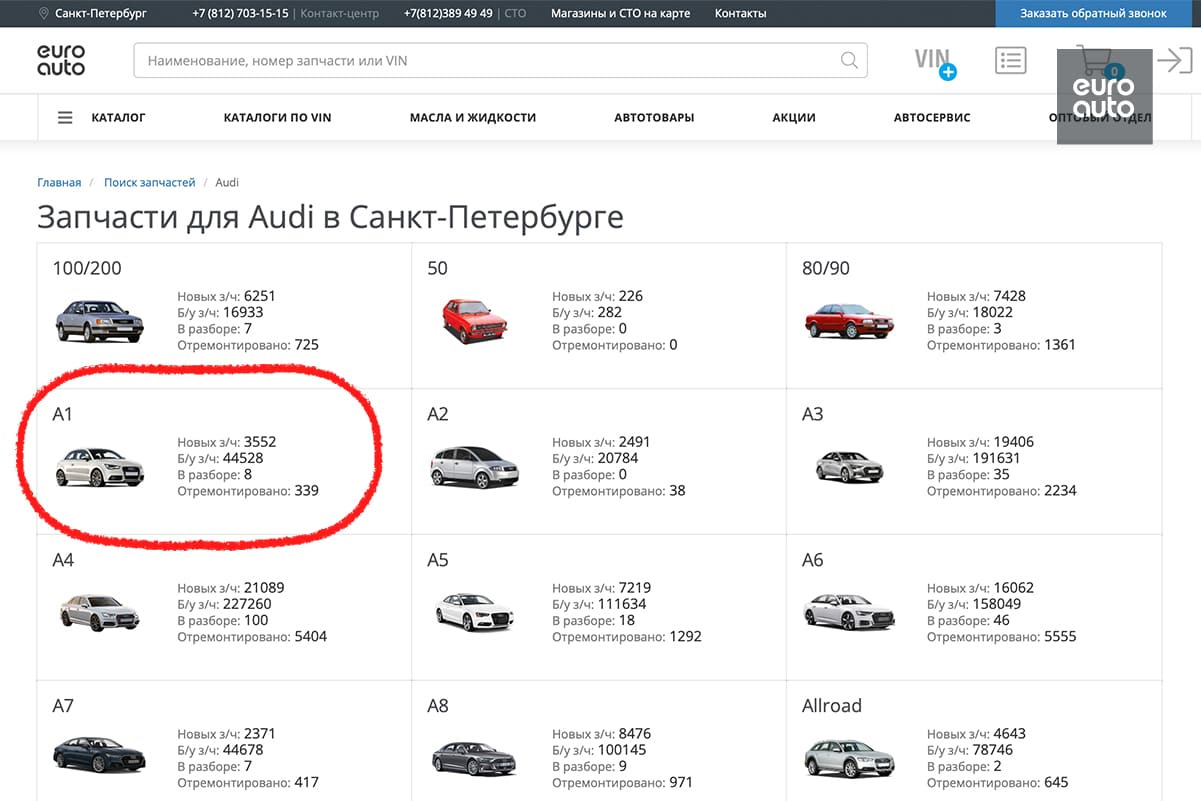Open the Audi A1 car thumbnail
1201x801 pixels.
tap(100, 467)
